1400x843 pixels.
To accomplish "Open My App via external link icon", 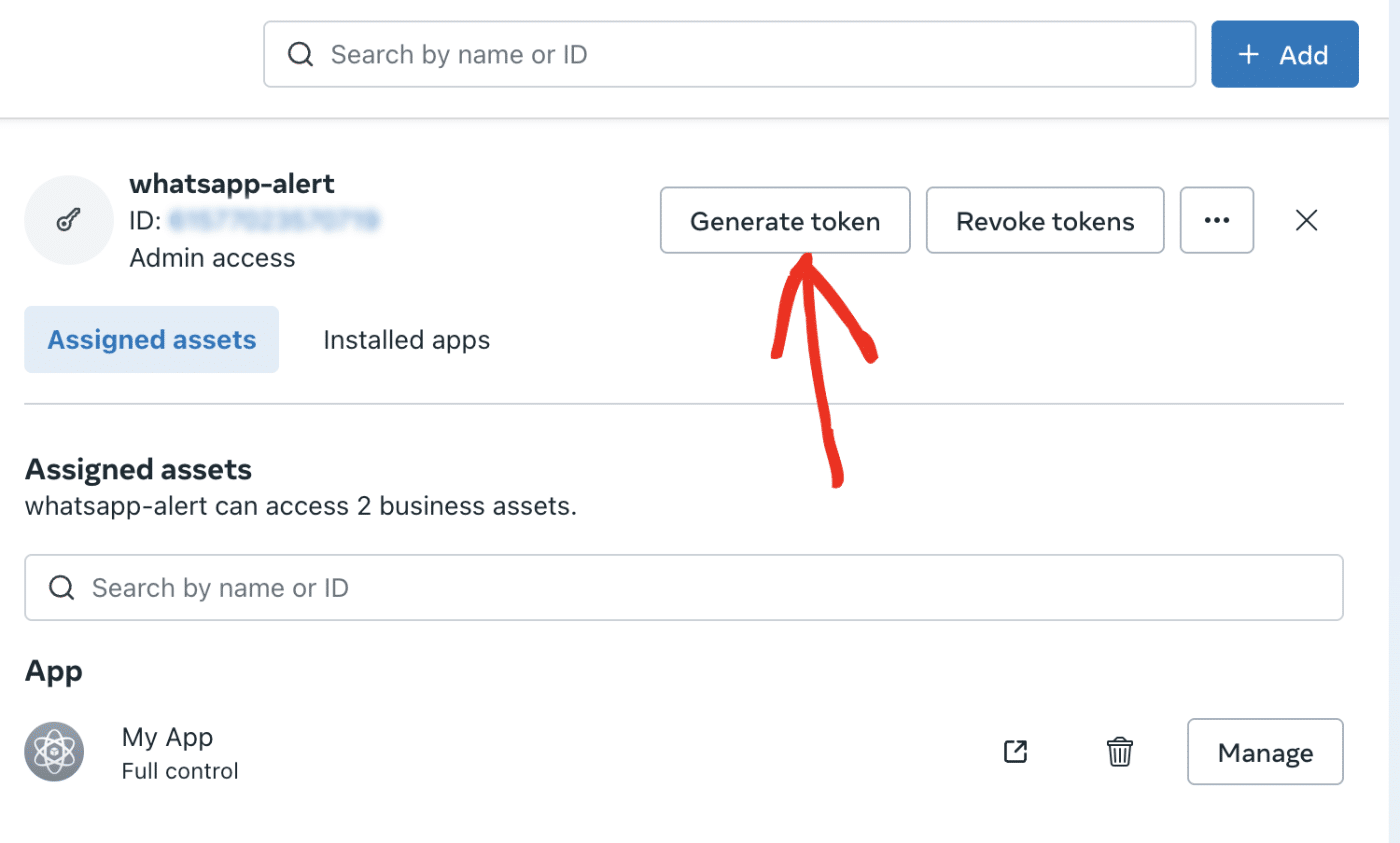I will click(x=1014, y=751).
